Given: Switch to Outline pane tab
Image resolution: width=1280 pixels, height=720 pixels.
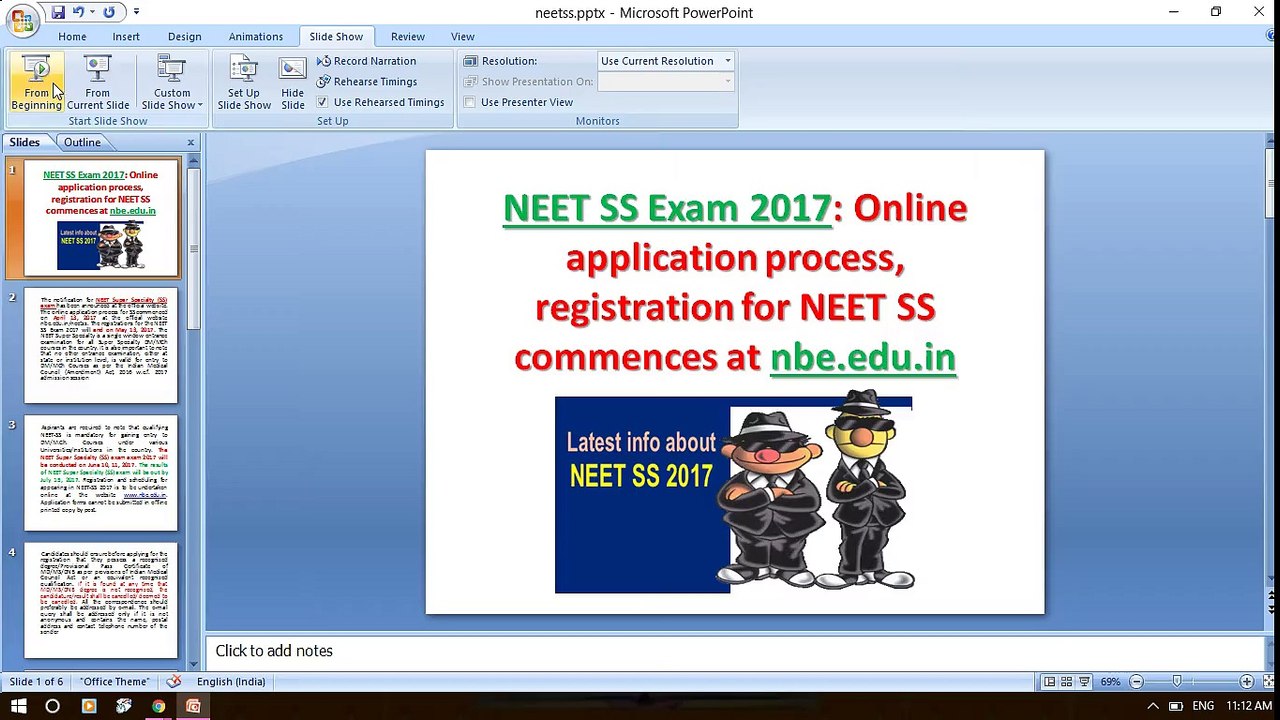Looking at the screenshot, I should (x=82, y=142).
